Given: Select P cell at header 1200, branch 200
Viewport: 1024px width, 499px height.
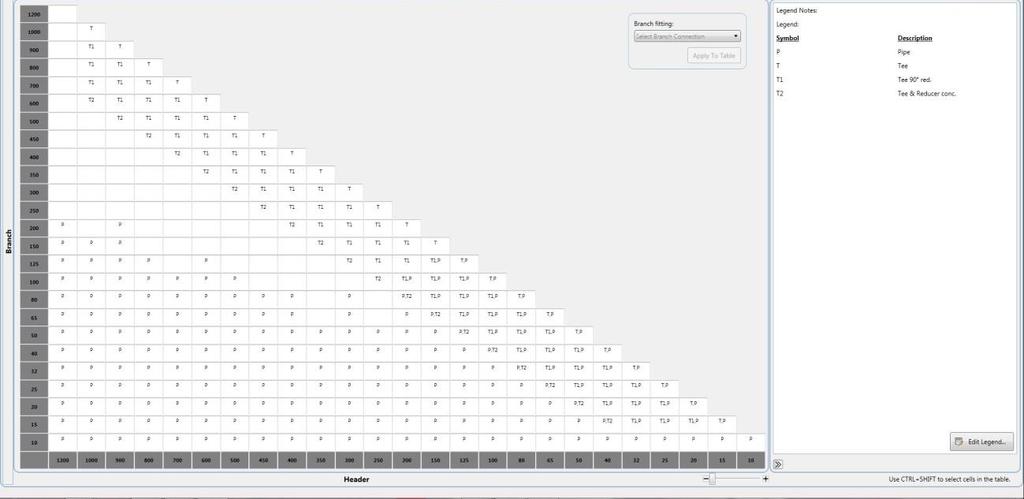Looking at the screenshot, I should point(63,228).
